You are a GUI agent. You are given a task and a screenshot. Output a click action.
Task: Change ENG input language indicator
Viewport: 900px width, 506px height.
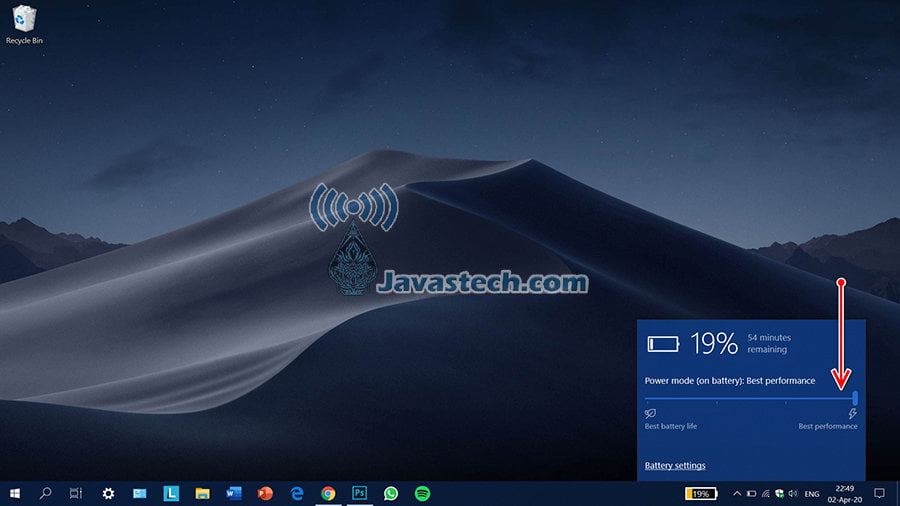[812, 494]
